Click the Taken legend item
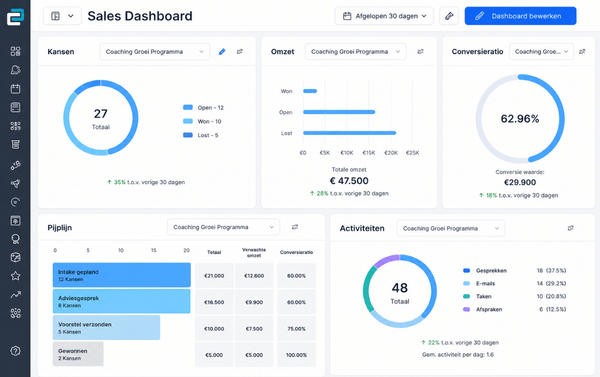The width and height of the screenshot is (600, 377). pos(514,296)
